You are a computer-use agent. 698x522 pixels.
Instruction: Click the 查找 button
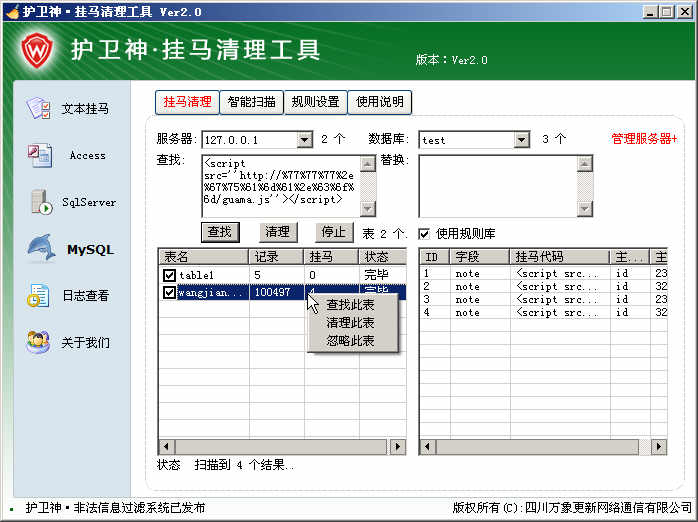[x=220, y=232]
